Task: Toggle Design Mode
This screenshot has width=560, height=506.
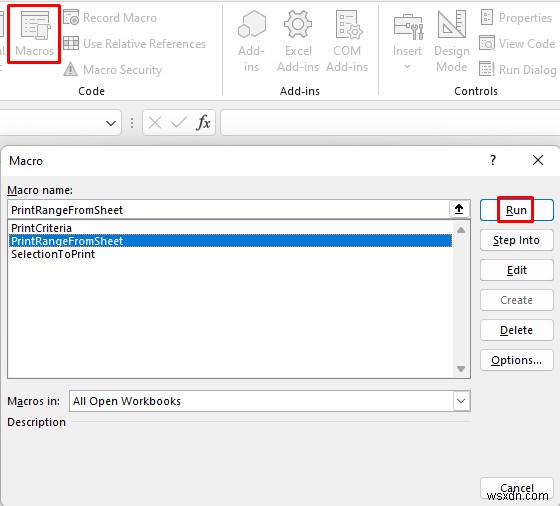Action: (x=451, y=41)
